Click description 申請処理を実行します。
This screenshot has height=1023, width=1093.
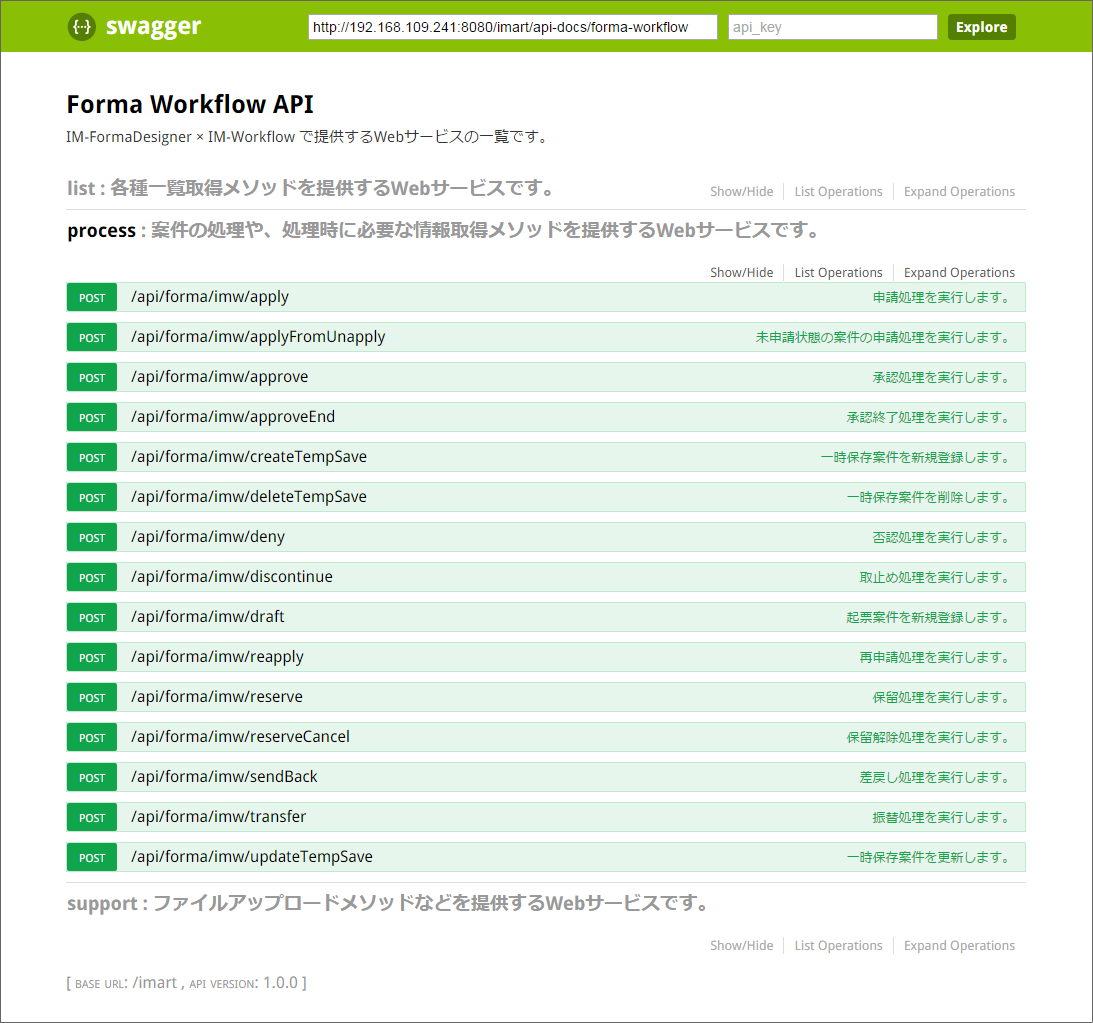(941, 298)
